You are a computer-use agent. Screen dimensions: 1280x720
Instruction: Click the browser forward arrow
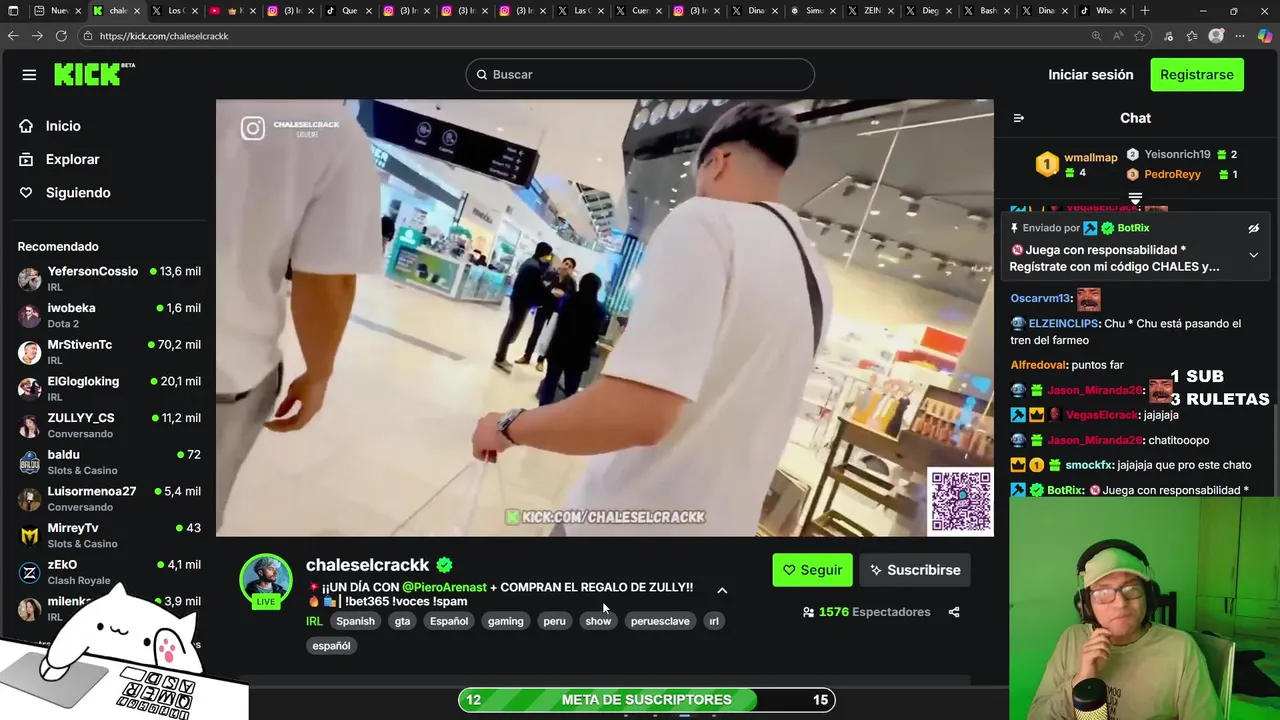37,36
